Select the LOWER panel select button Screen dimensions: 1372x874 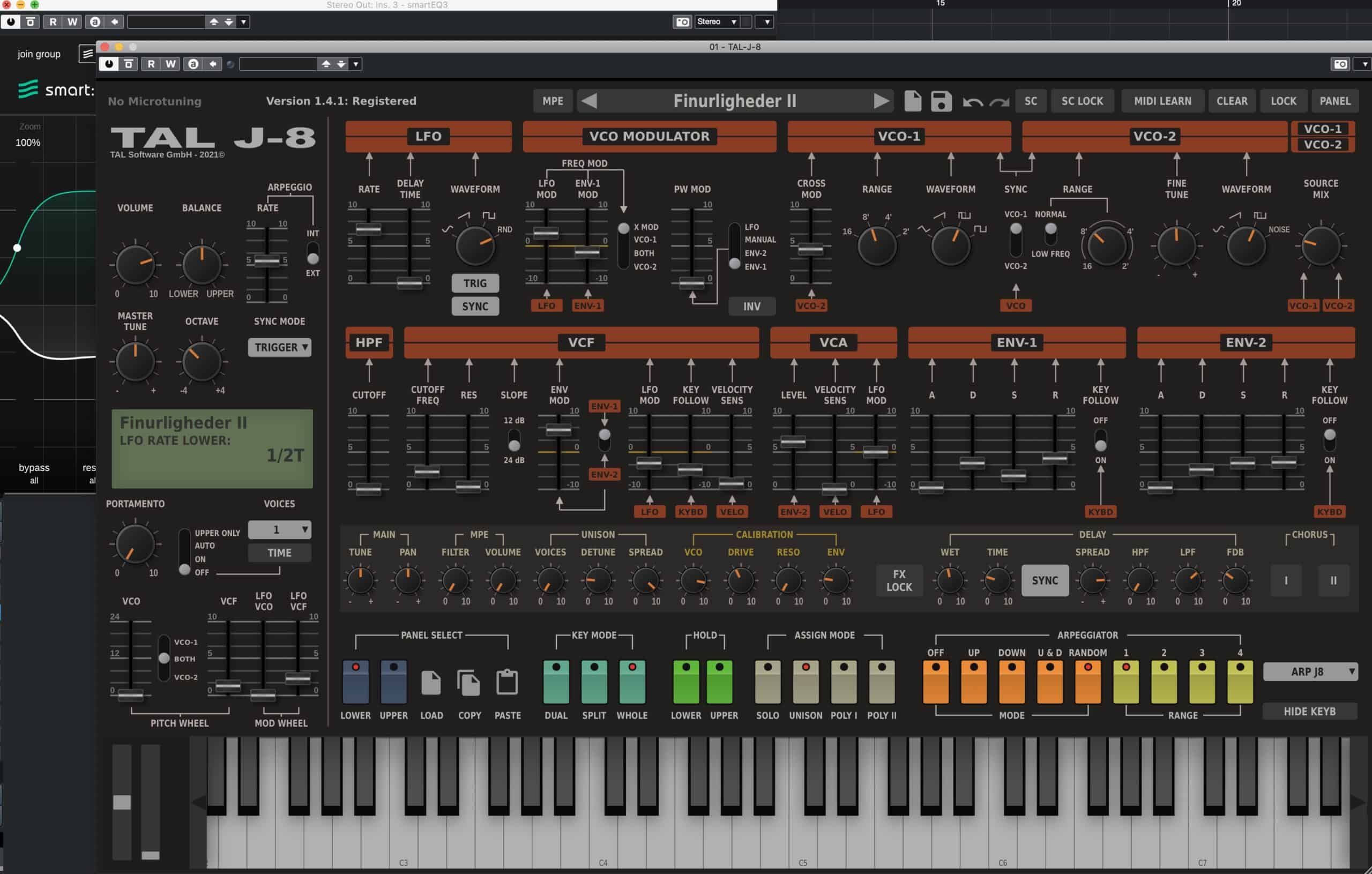(355, 682)
